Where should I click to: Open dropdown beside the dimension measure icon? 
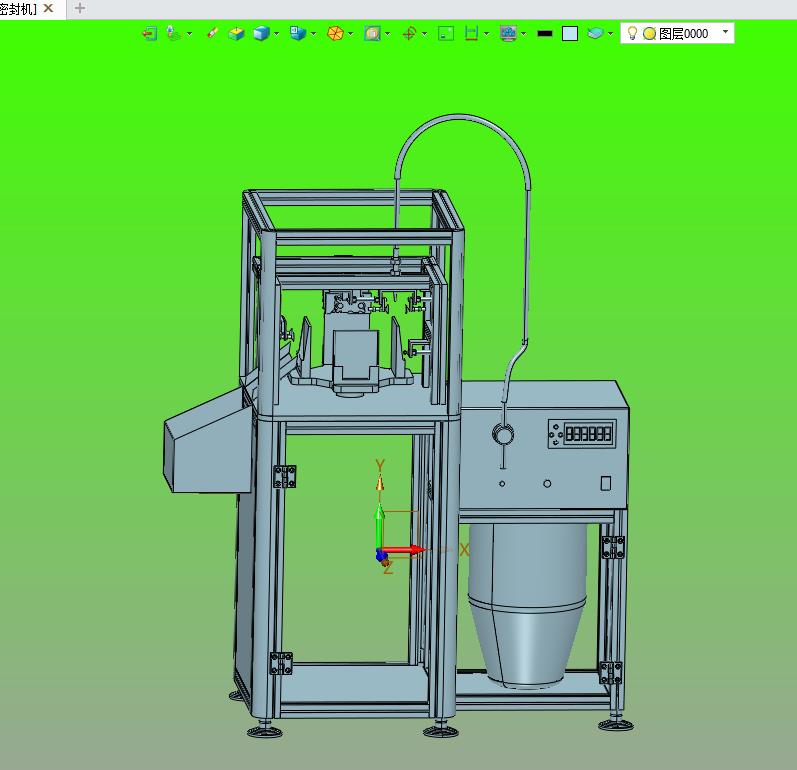point(486,34)
